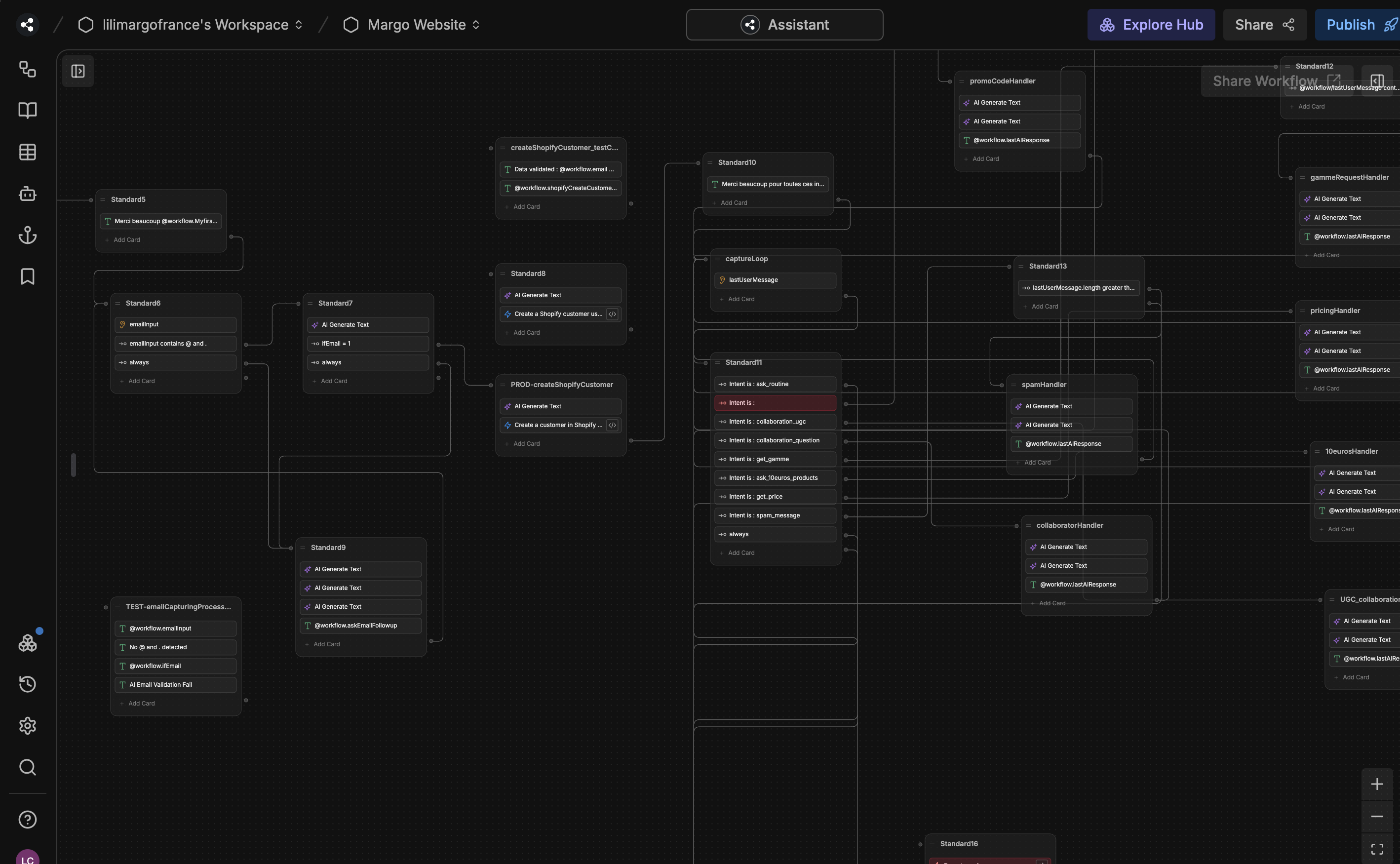Open chatbot settings gear icon
This screenshot has height=864, width=1400.
pos(28,726)
